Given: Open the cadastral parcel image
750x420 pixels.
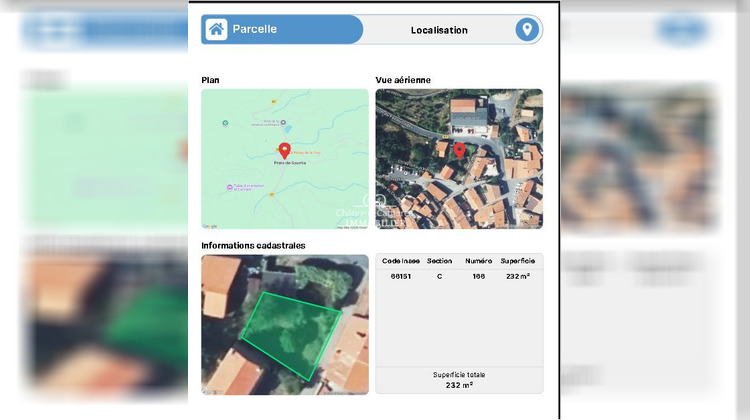Looking at the screenshot, I should pos(285,325).
